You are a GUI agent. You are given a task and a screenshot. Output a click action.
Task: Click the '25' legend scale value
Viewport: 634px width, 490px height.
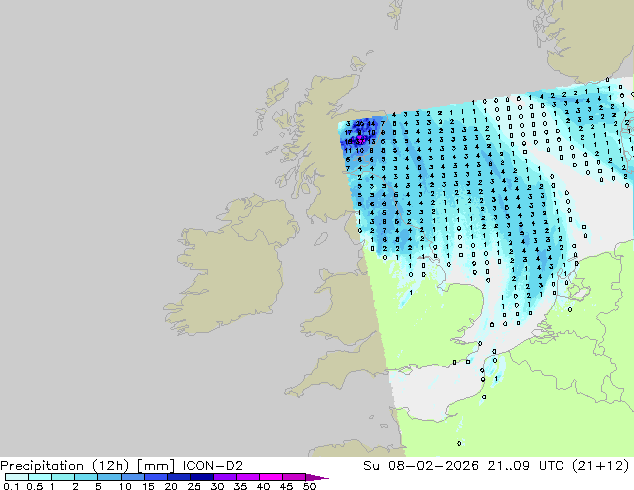(x=194, y=486)
